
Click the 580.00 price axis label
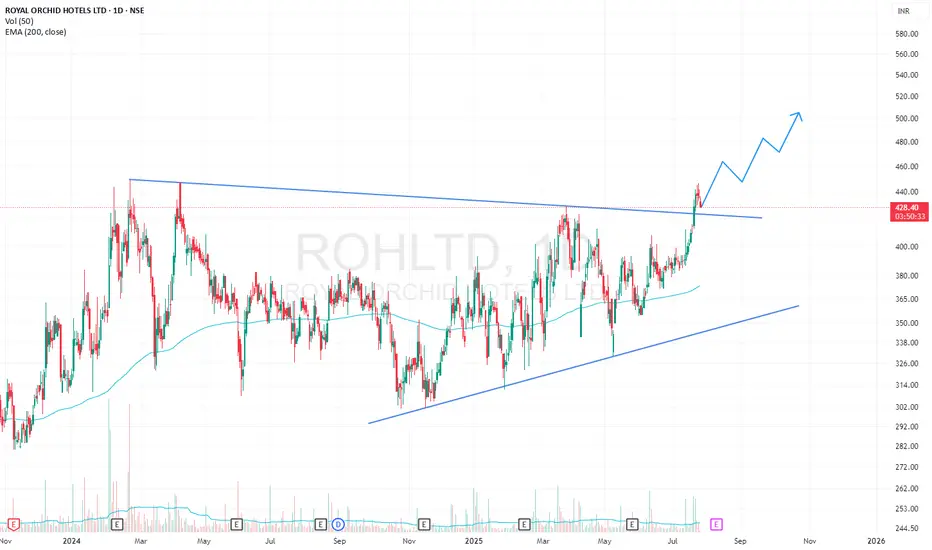907,34
